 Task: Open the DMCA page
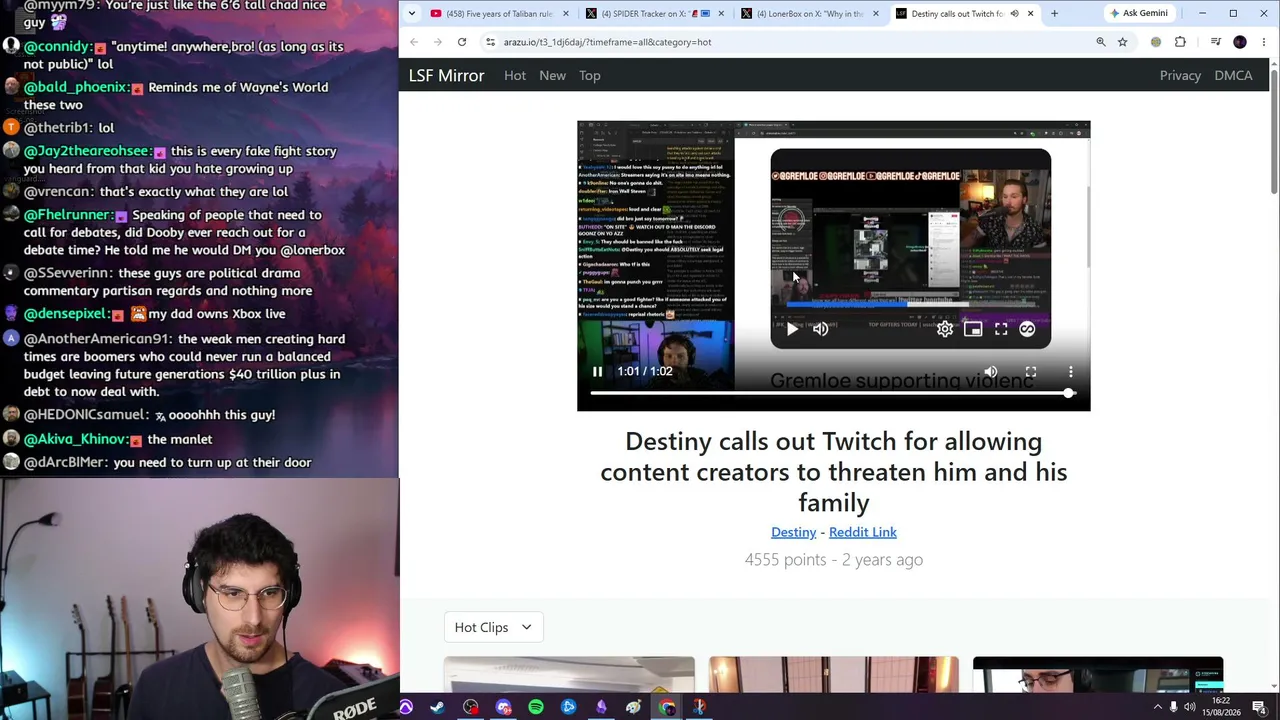[1233, 76]
